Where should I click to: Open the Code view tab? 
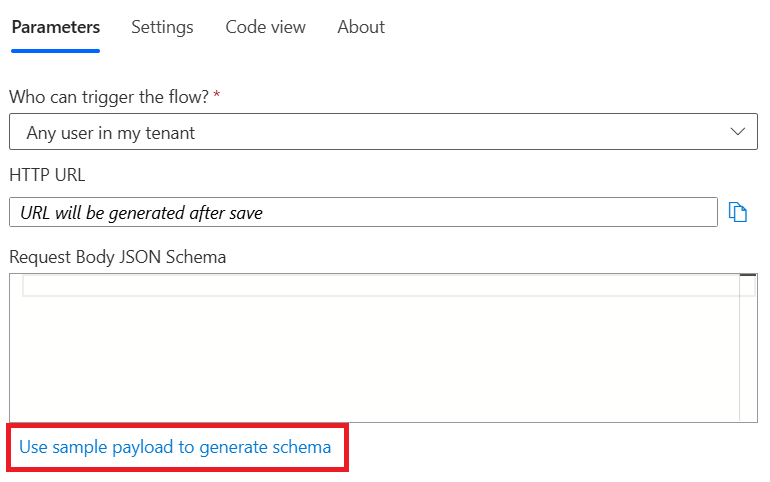[x=265, y=27]
